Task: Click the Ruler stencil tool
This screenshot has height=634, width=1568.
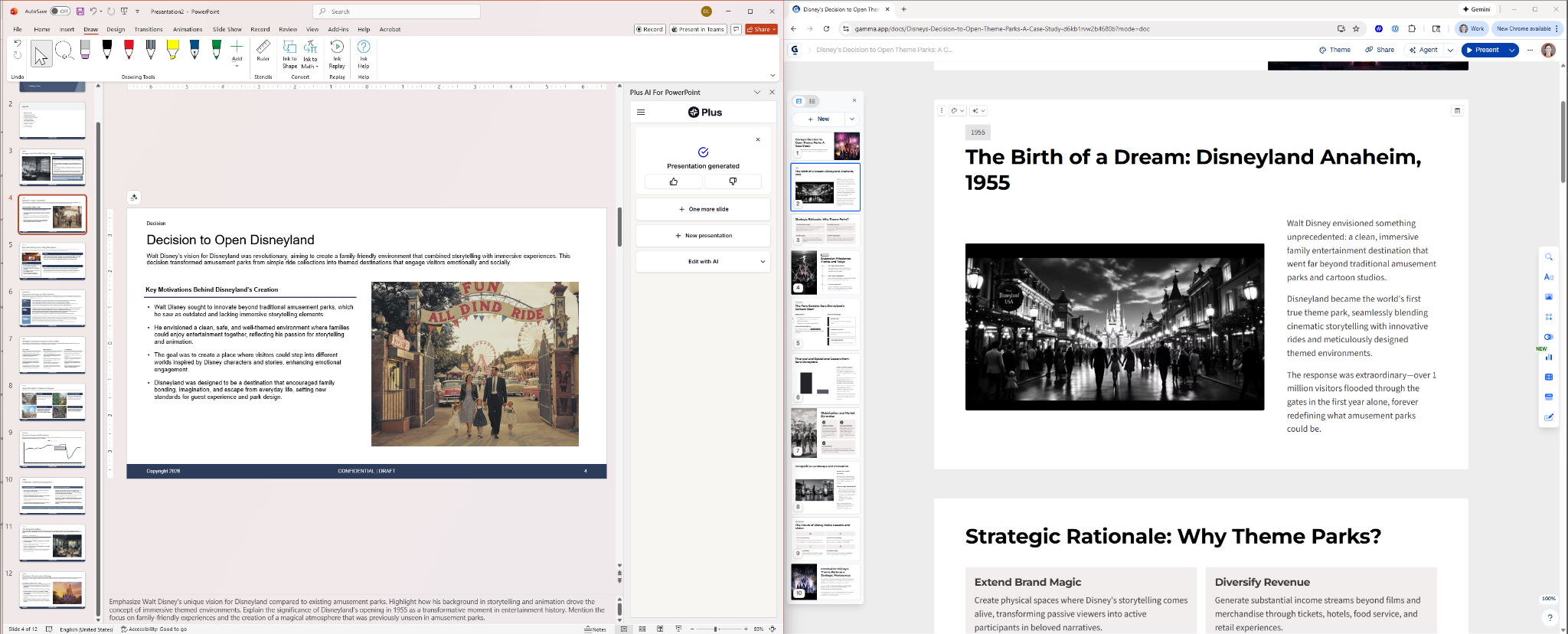Action: [263, 51]
